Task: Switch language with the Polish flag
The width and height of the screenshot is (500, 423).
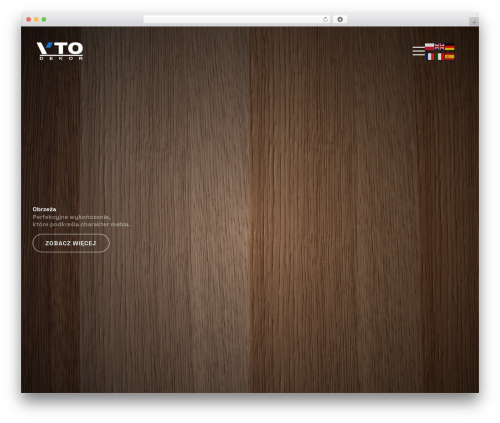Action: (429, 47)
